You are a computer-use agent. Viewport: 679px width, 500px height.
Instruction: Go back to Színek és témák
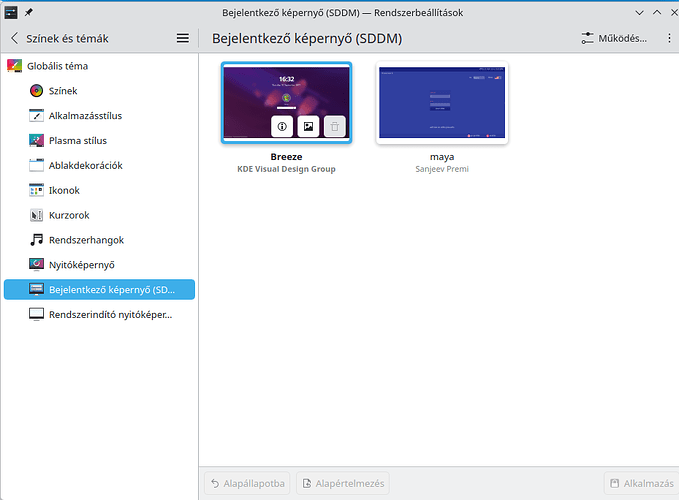click(60, 38)
